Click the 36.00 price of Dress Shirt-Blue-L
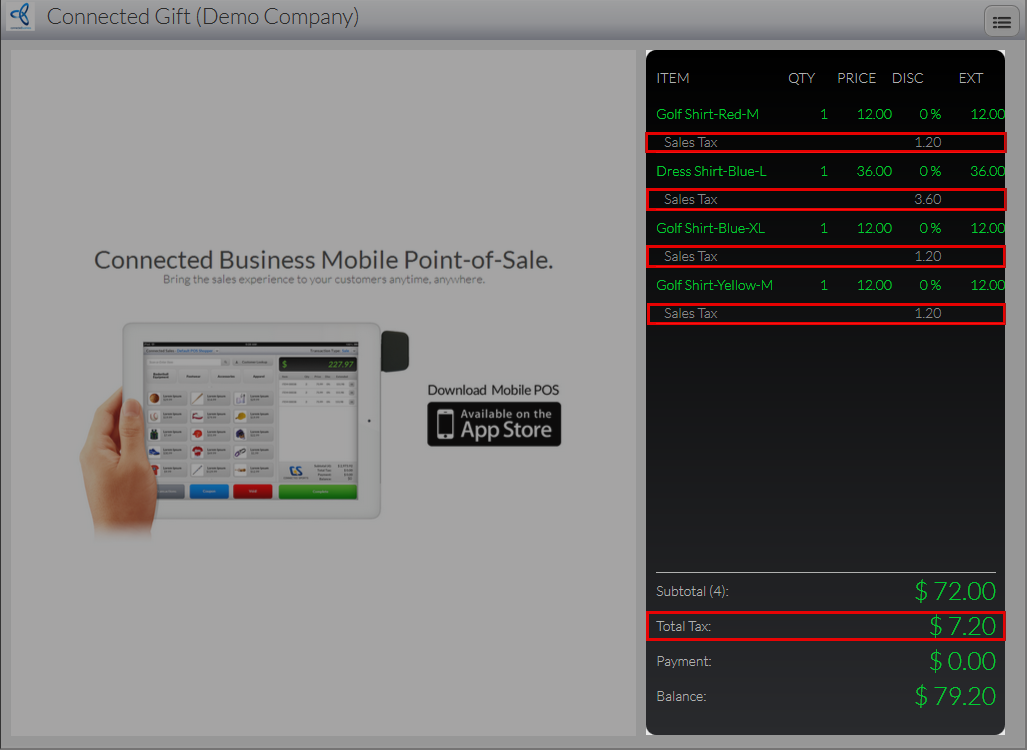Image resolution: width=1027 pixels, height=750 pixels. 874,171
